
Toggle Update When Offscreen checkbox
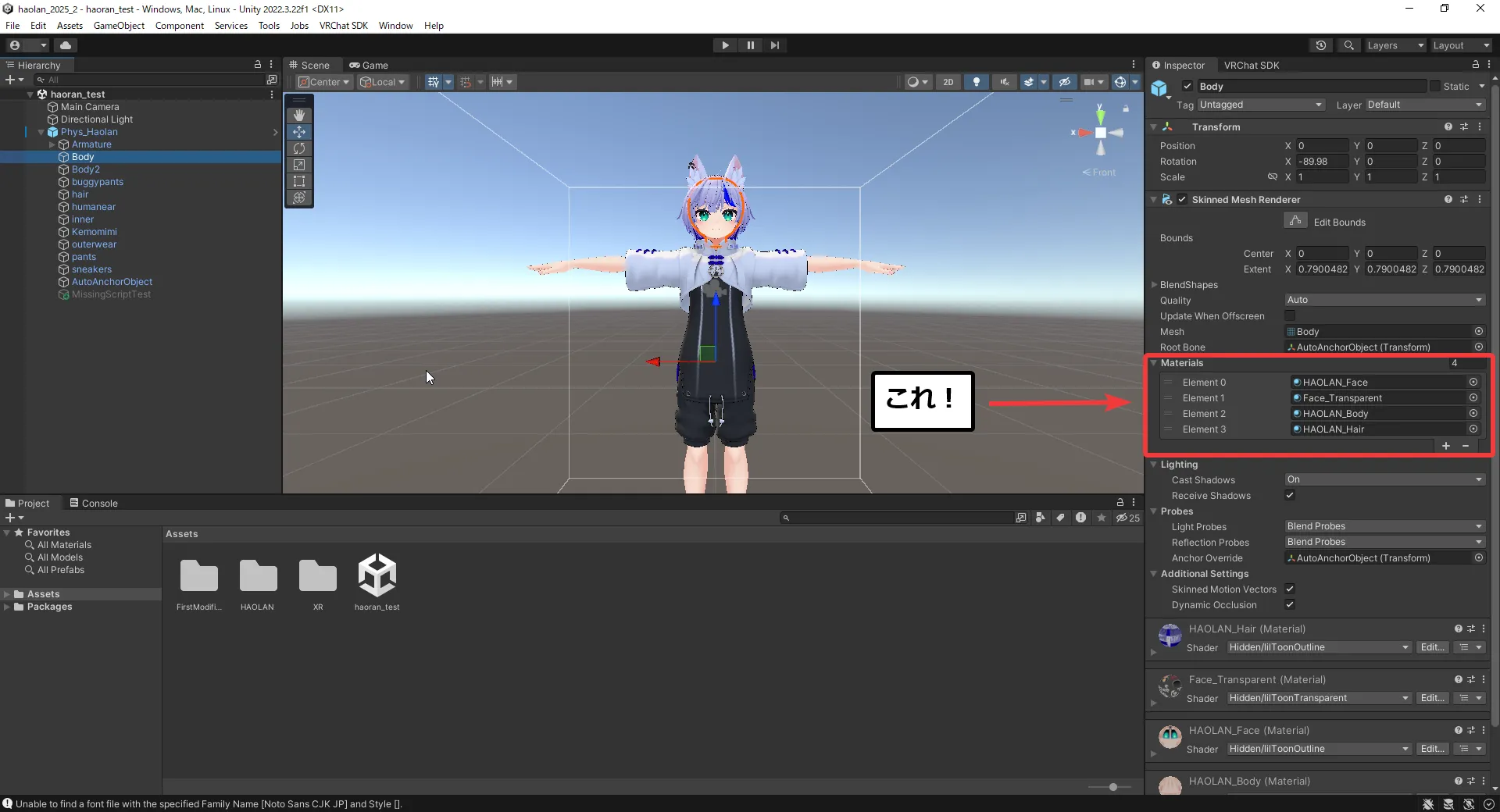[1290, 315]
